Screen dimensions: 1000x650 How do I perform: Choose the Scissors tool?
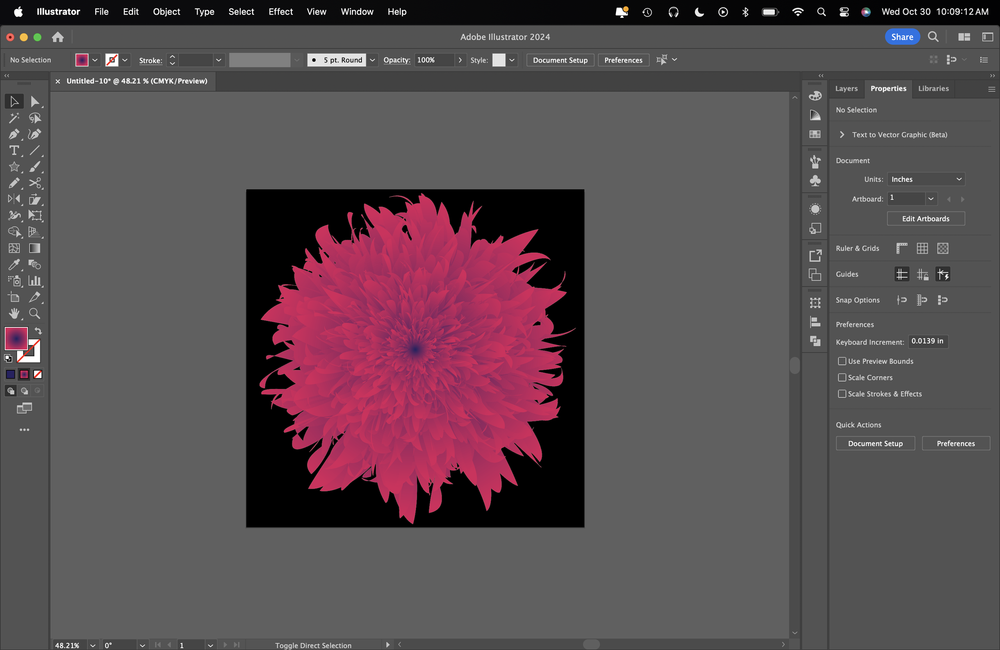click(35, 183)
